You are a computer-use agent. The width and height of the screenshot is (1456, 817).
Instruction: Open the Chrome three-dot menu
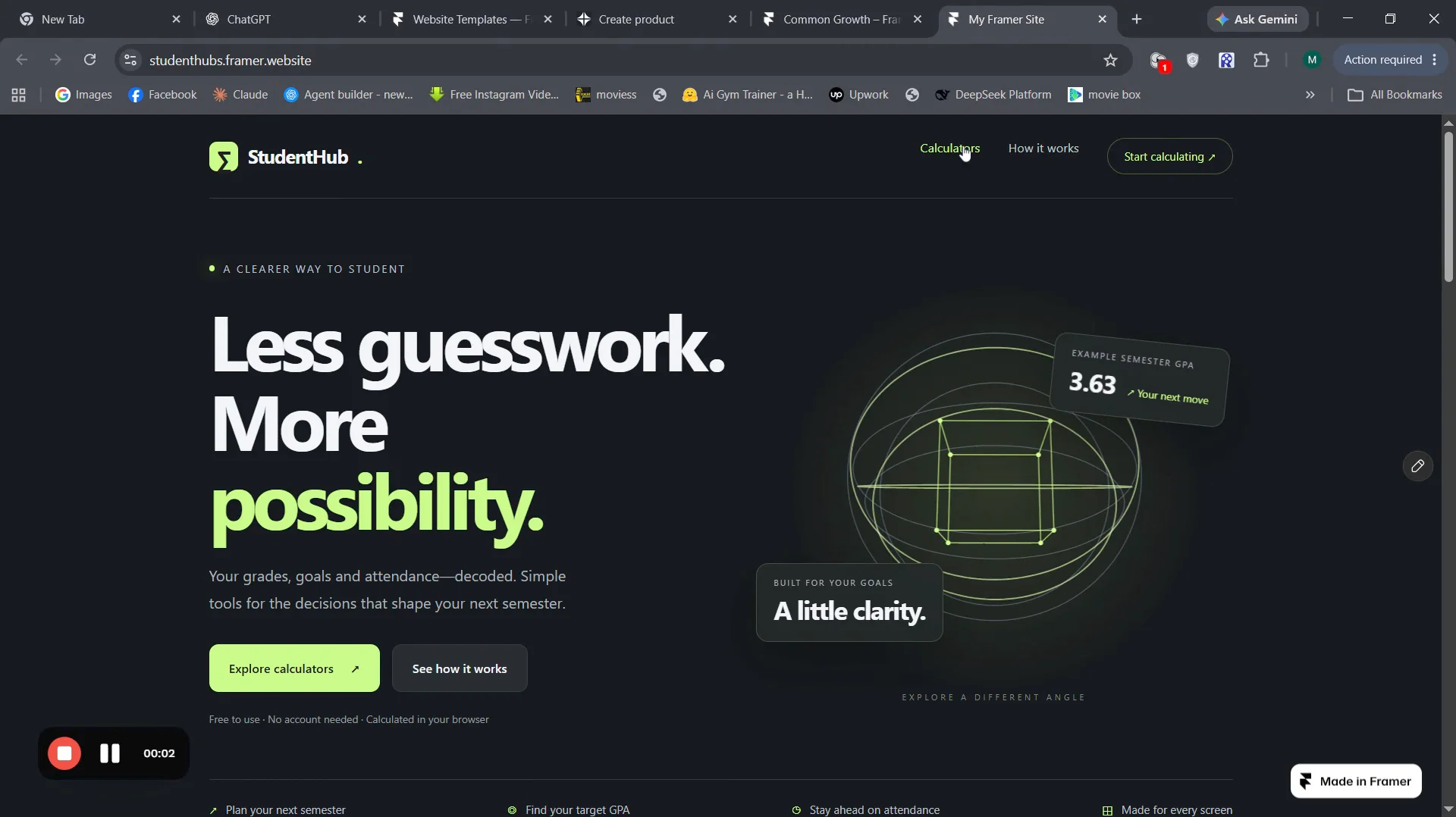(x=1435, y=60)
